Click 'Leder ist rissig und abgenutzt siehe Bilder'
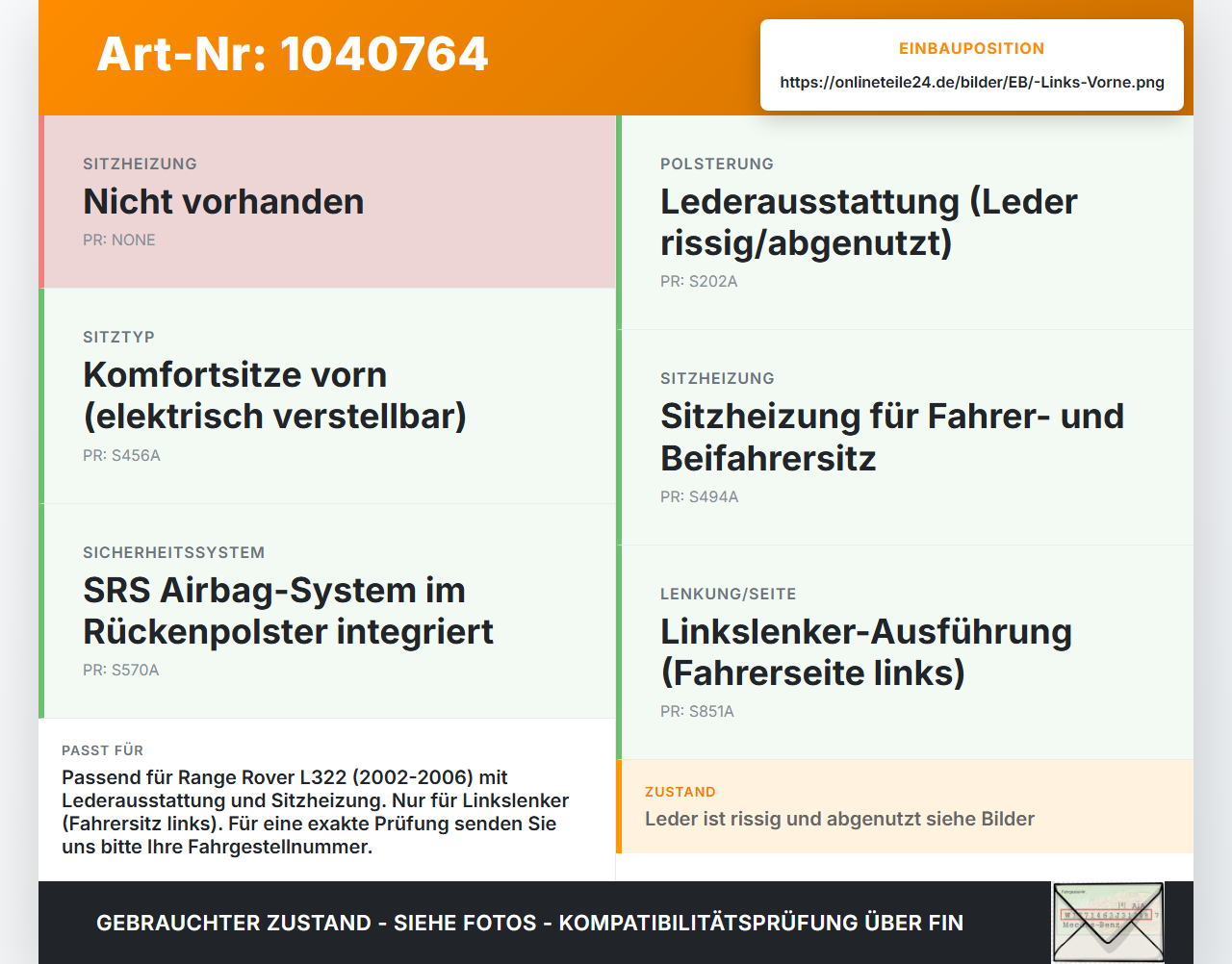 tap(839, 819)
